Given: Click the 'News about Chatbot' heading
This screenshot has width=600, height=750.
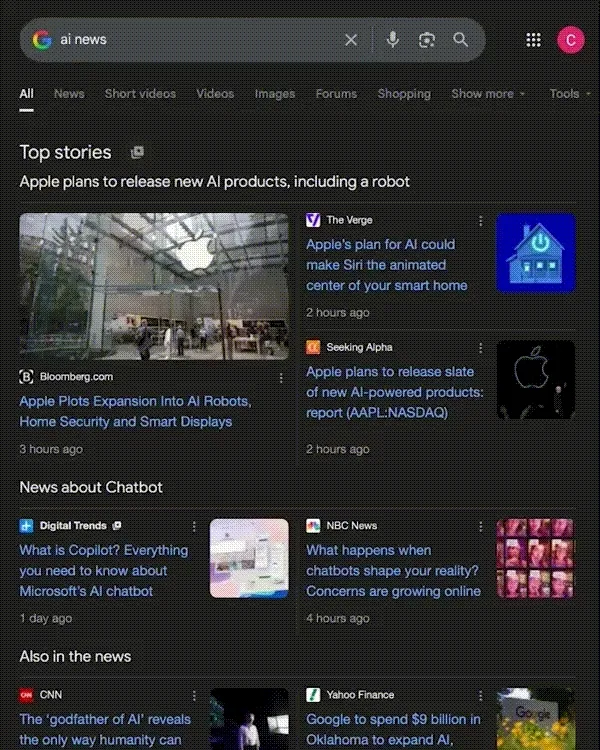Looking at the screenshot, I should click(x=91, y=487).
